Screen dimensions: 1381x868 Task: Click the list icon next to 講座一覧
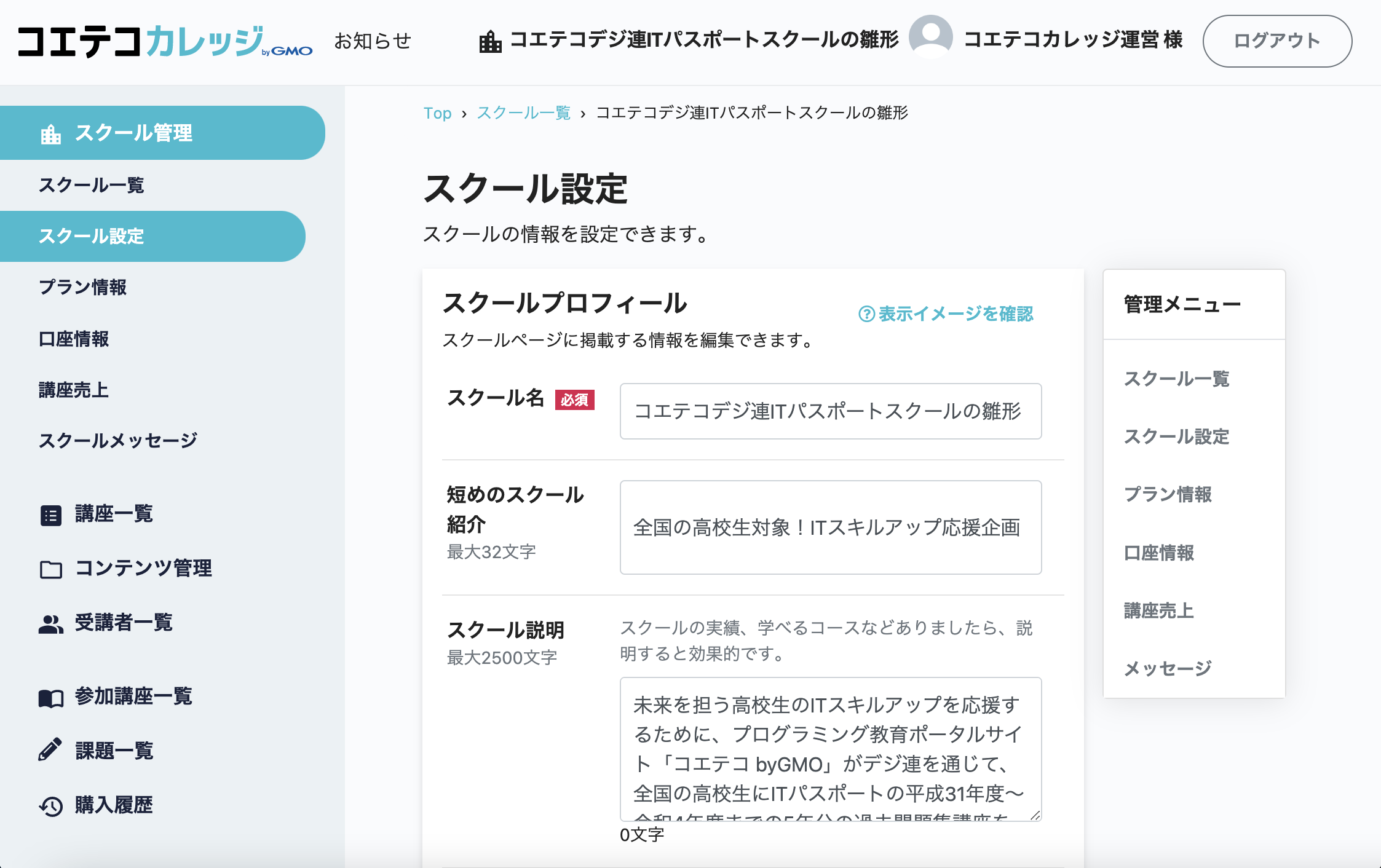point(50,515)
